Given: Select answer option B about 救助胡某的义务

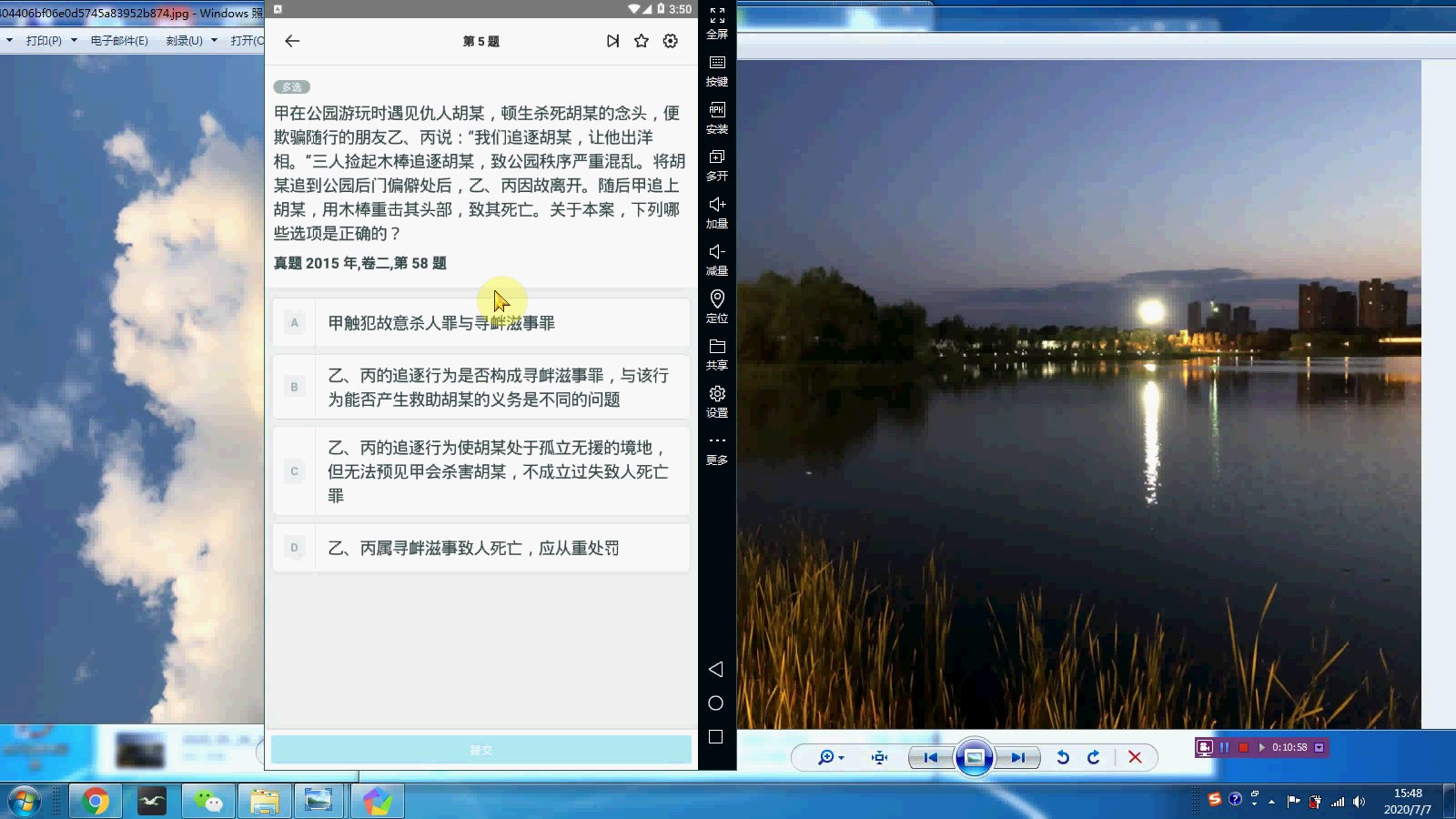Looking at the screenshot, I should [480, 388].
